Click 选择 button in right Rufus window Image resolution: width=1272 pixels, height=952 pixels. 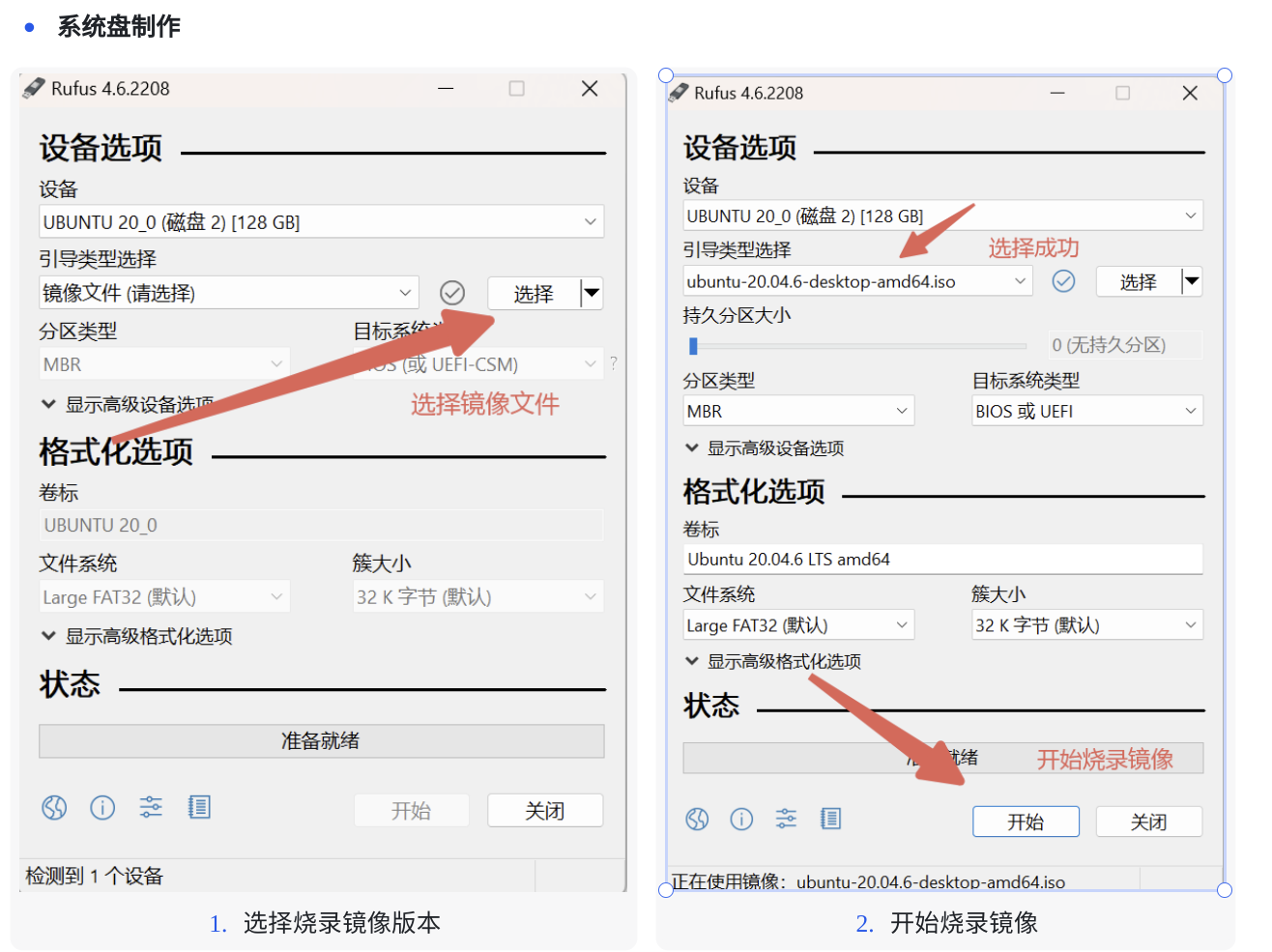coord(1139,281)
